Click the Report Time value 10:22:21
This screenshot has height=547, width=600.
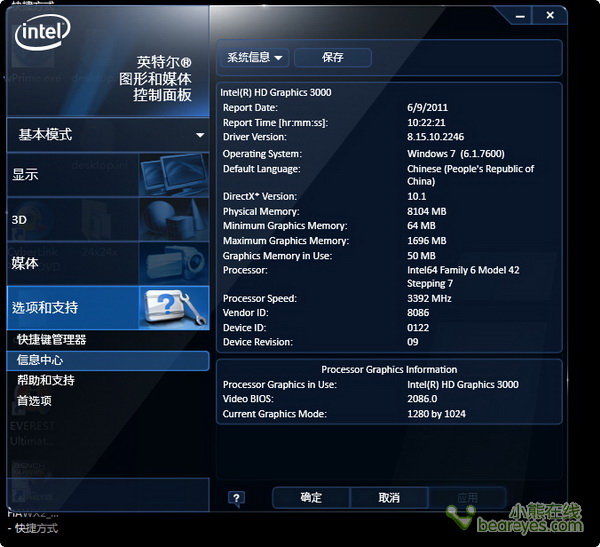(x=426, y=122)
